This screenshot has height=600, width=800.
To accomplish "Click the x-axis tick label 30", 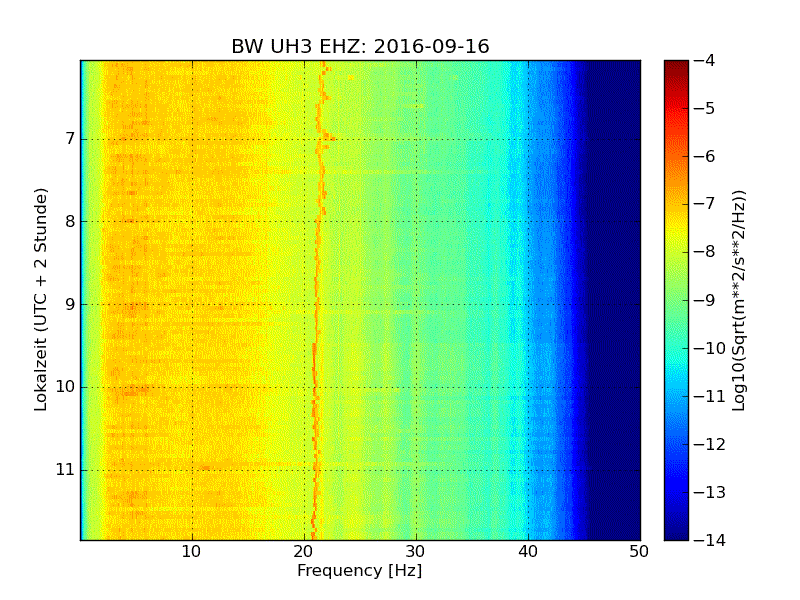I will (x=416, y=552).
